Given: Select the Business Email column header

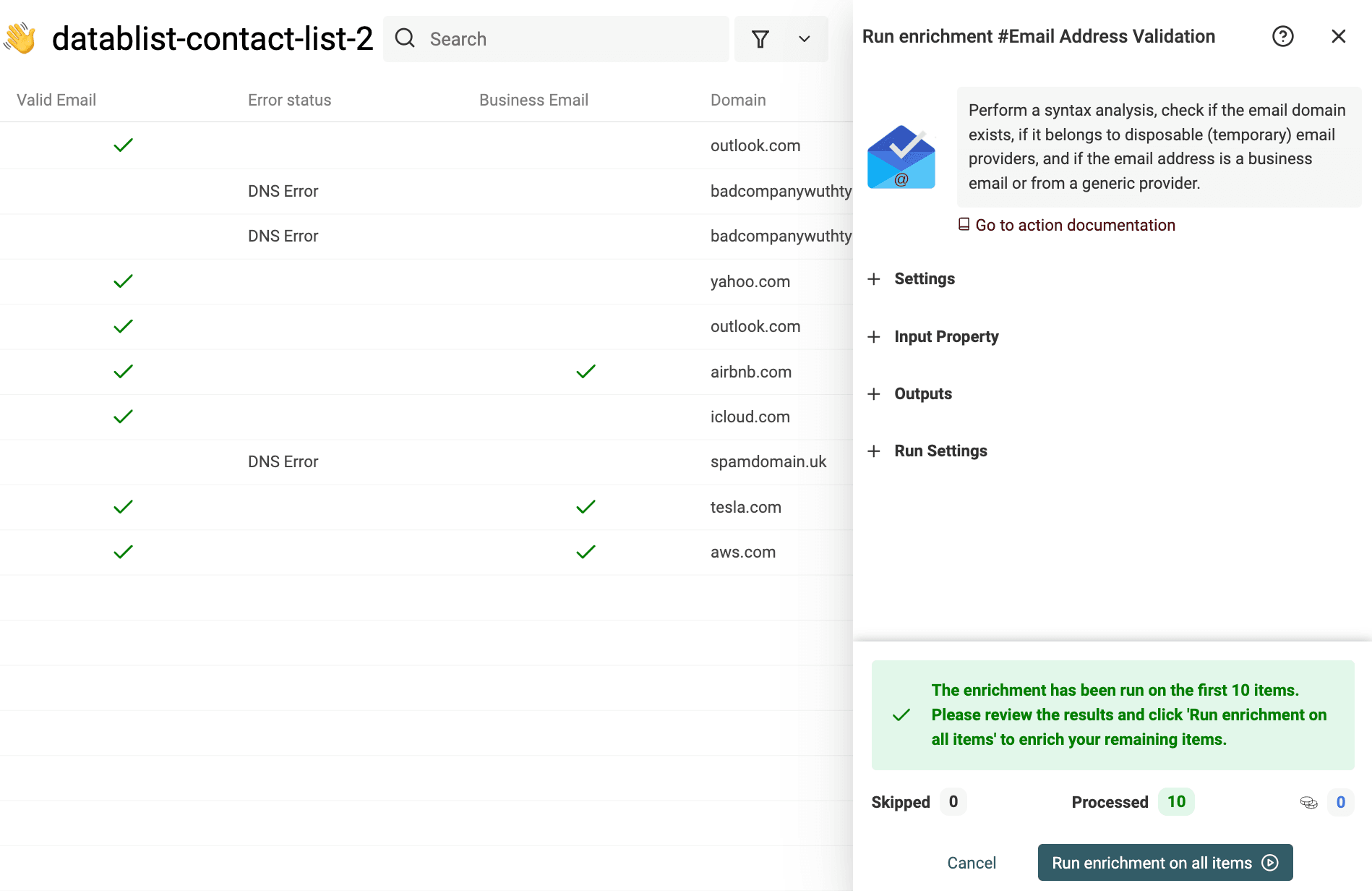Looking at the screenshot, I should 533,100.
